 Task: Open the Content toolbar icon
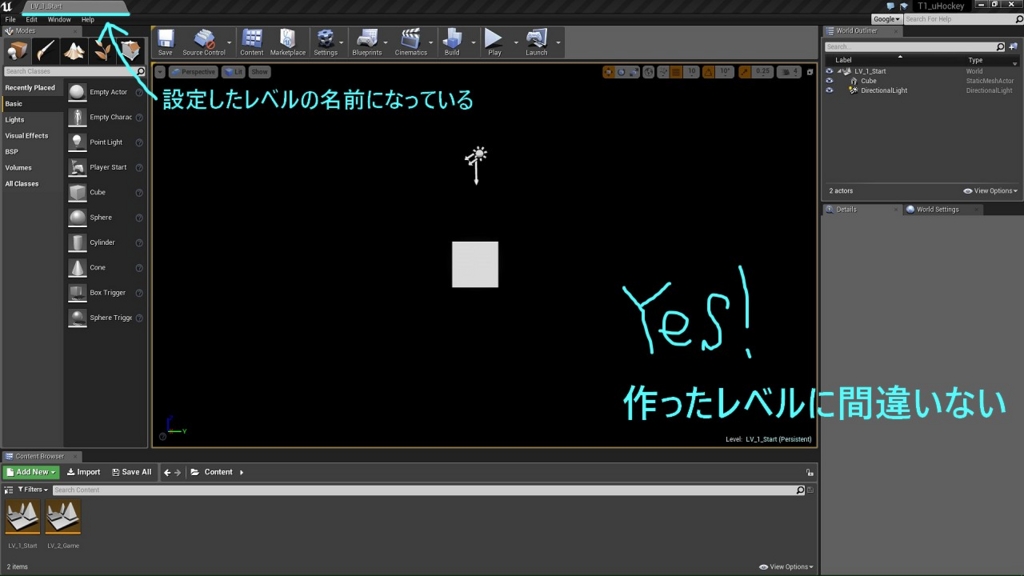[251, 42]
